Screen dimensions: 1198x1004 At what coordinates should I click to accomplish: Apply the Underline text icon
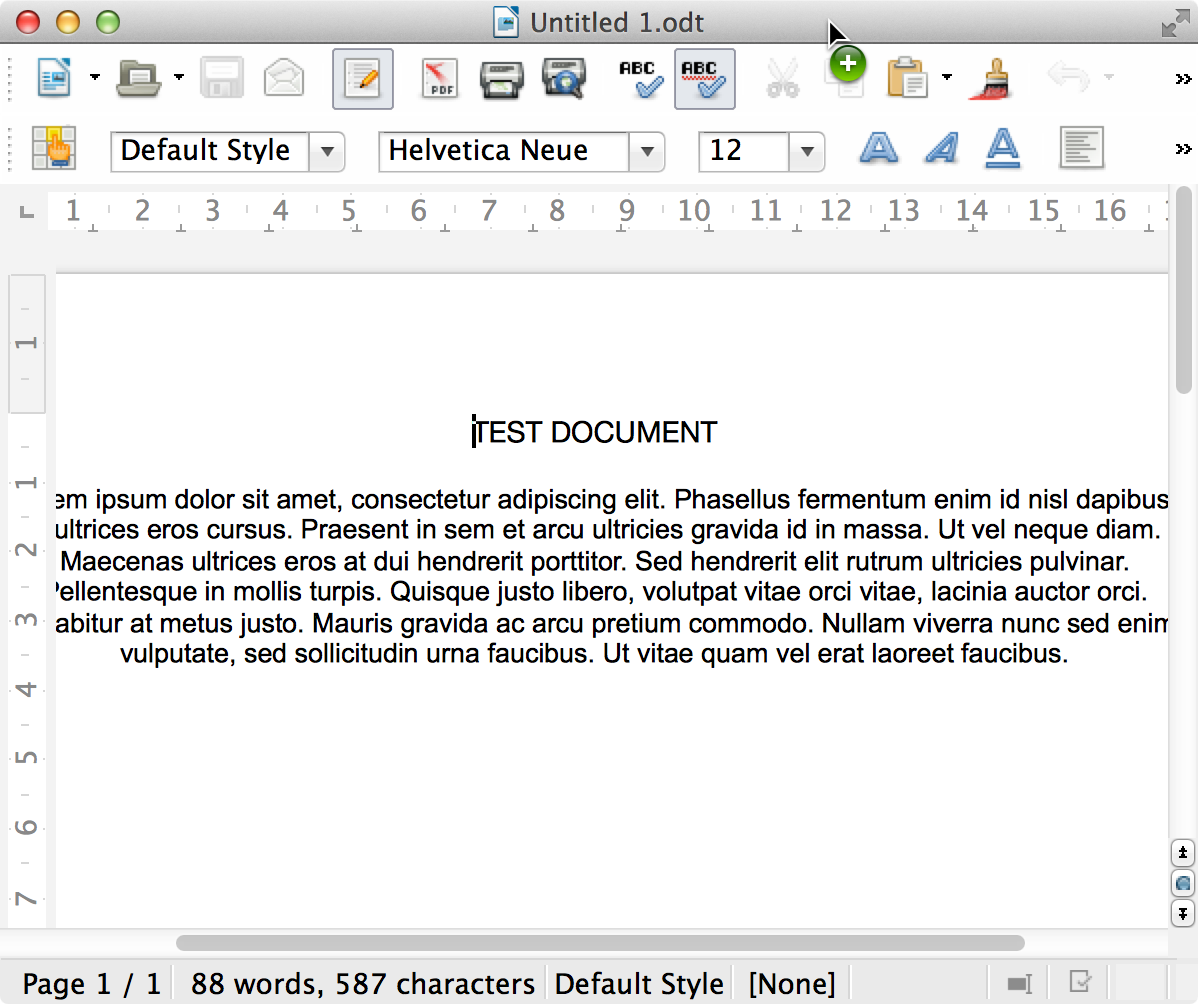click(1002, 150)
